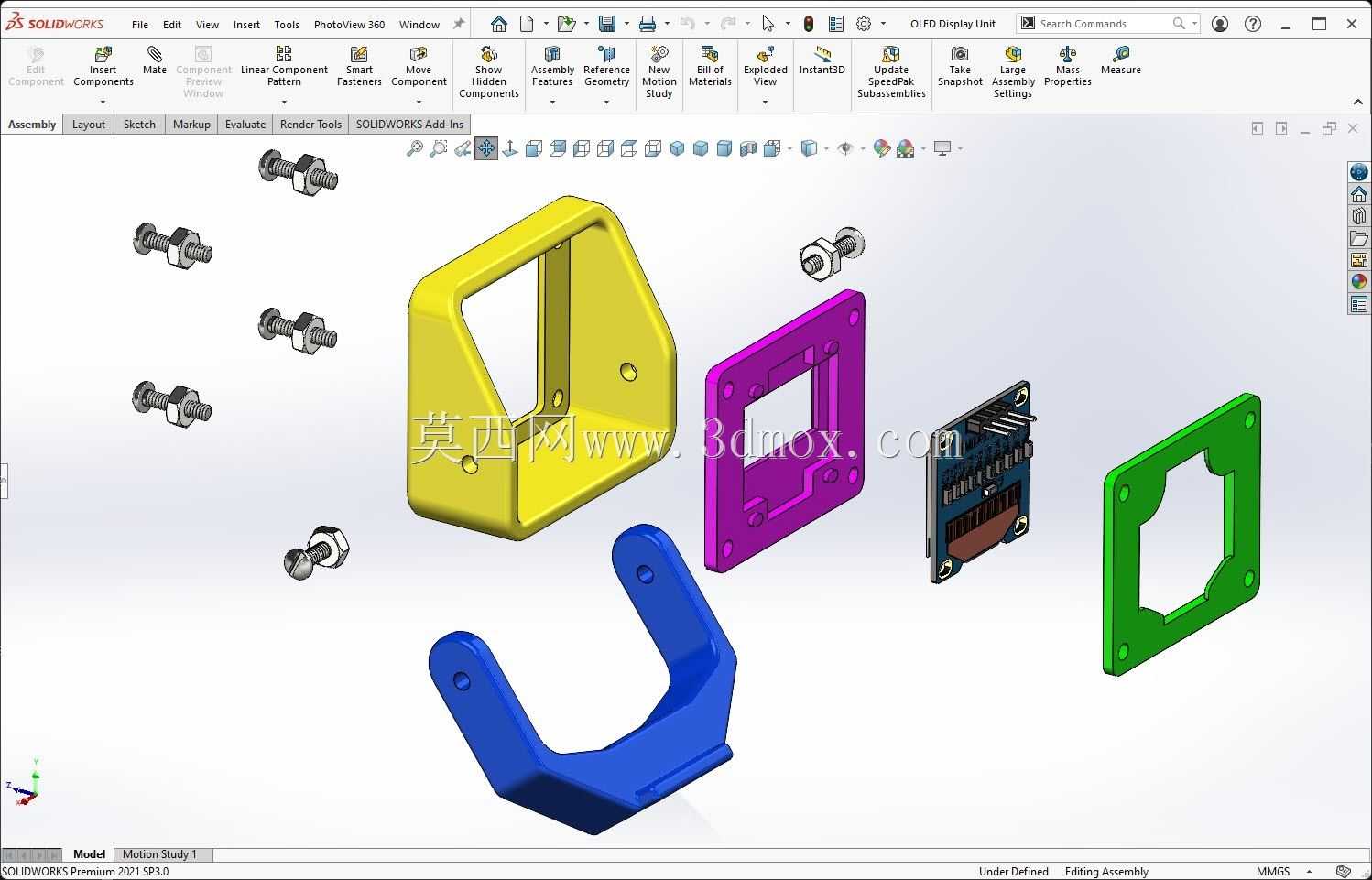Viewport: 1372px width, 880px height.
Task: Expand the Linear Component Pattern dropdown arrow
Action: [x=284, y=102]
